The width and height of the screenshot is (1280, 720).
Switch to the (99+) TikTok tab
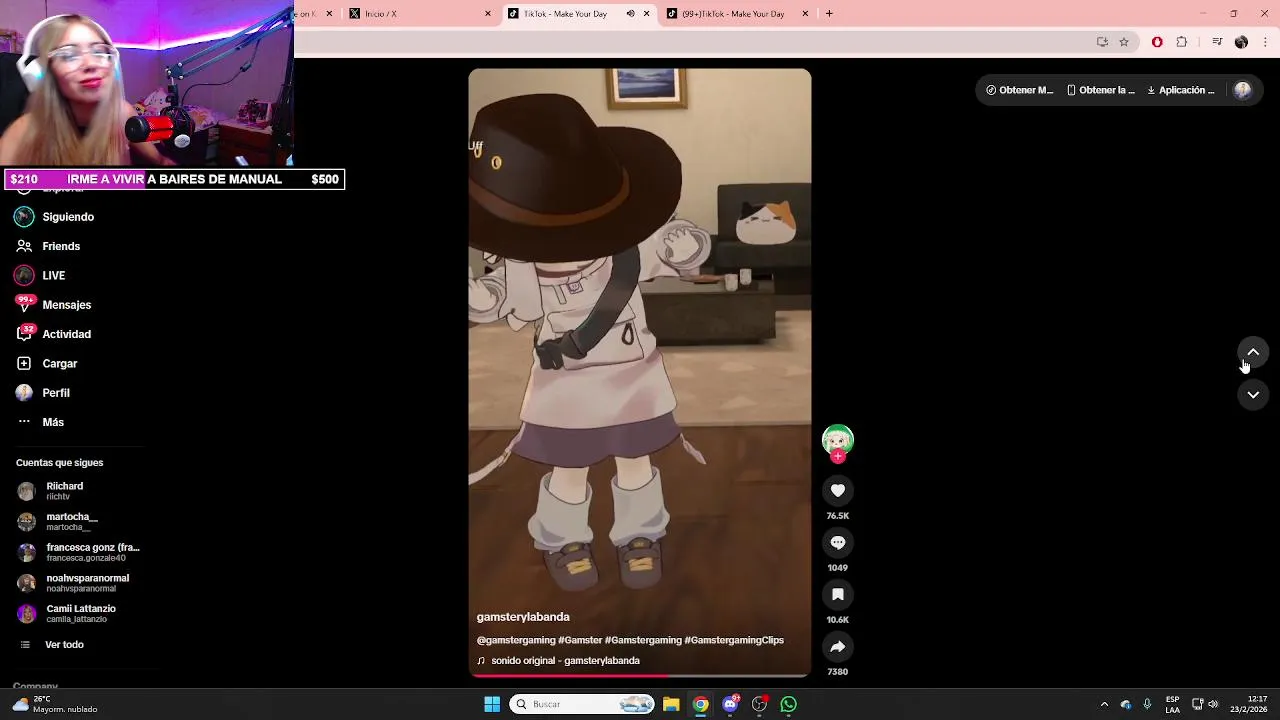coord(738,14)
